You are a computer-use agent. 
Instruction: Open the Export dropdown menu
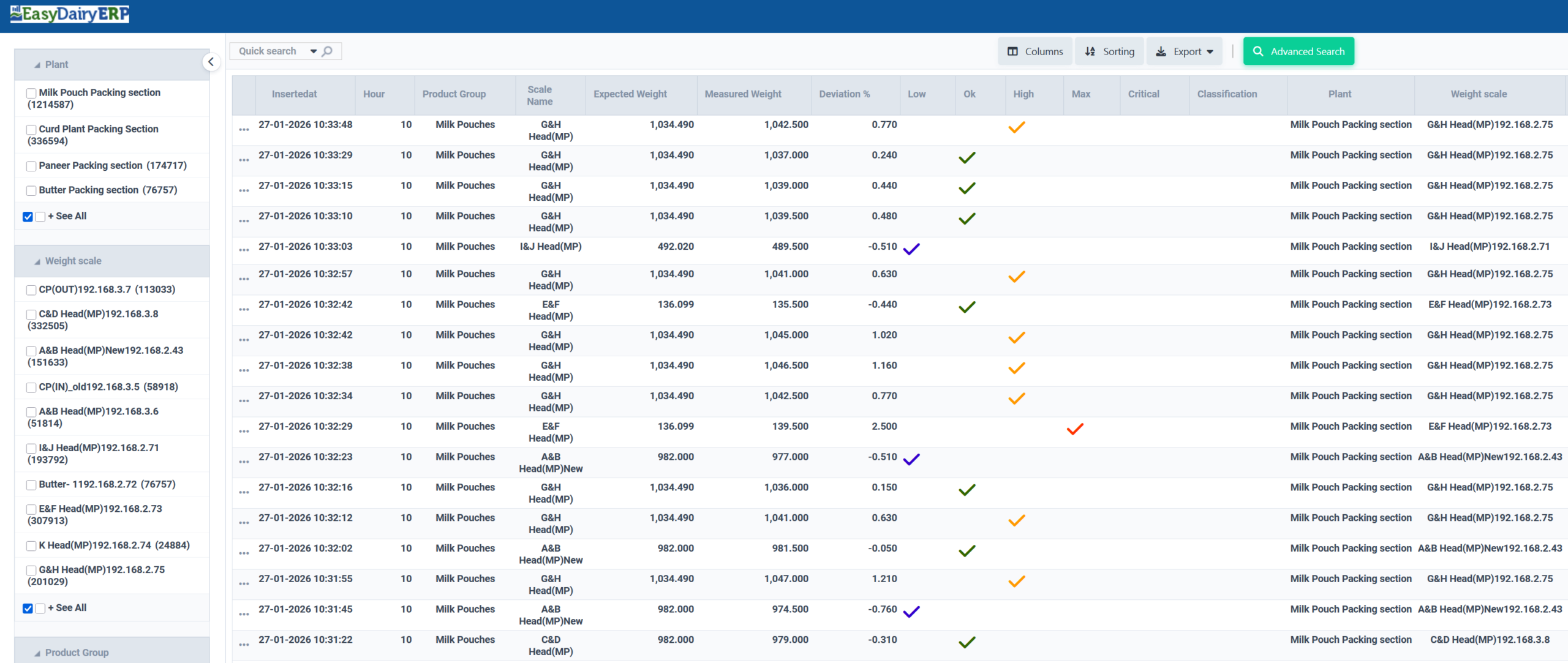point(1184,51)
